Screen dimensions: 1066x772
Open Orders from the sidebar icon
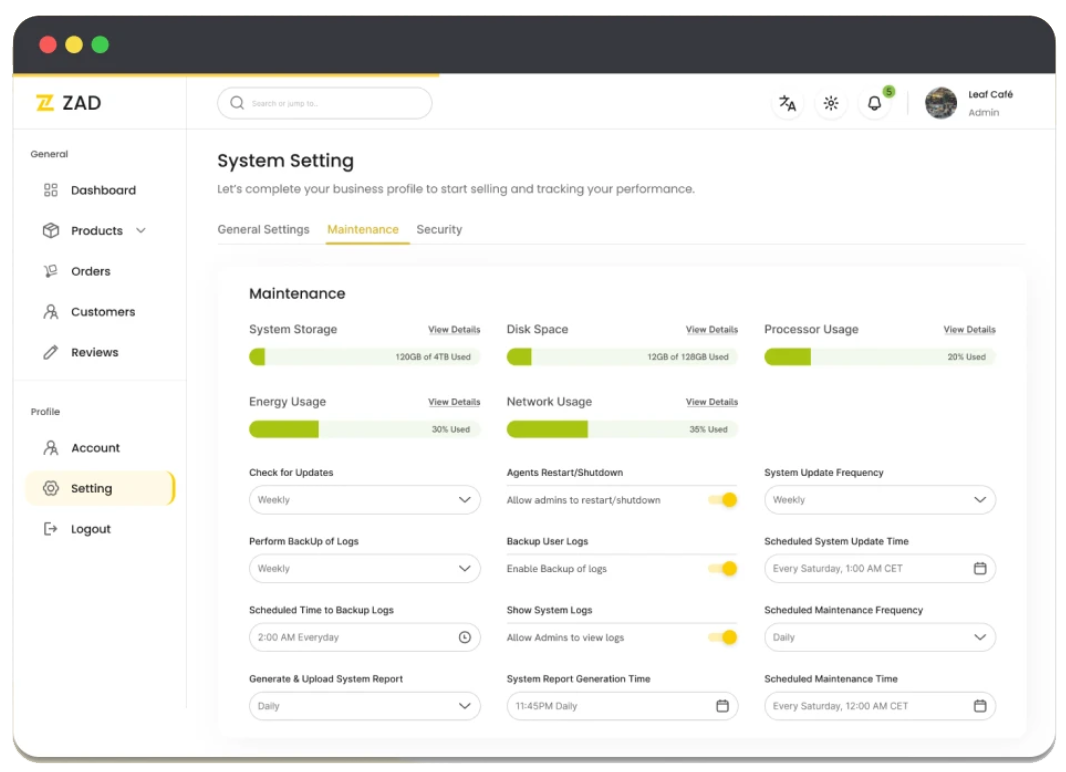[x=51, y=271]
